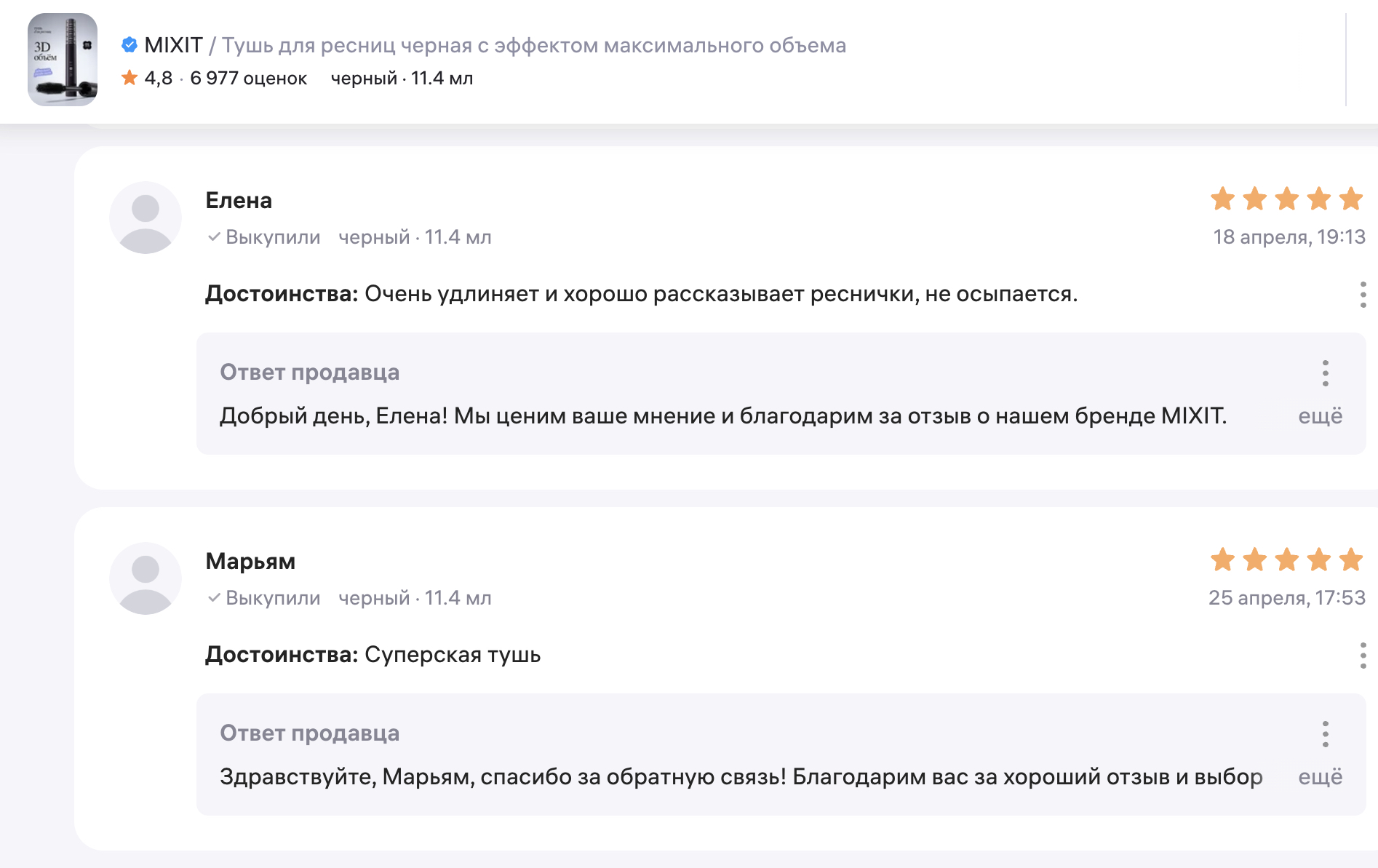Expand seller reply to Елена with ещё
This screenshot has width=1378, height=868.
[x=1321, y=415]
